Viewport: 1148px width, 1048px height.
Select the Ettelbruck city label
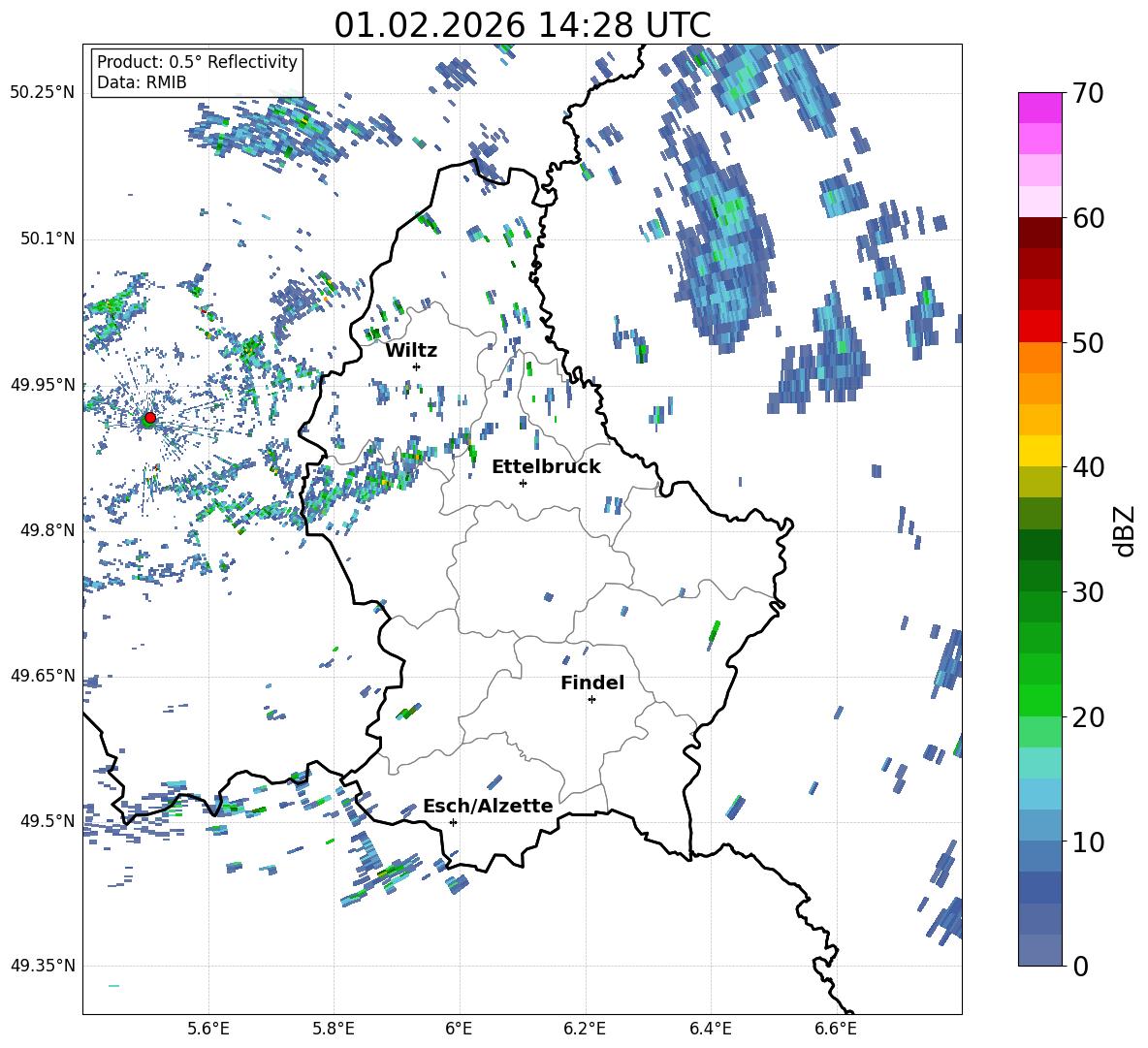(546, 467)
